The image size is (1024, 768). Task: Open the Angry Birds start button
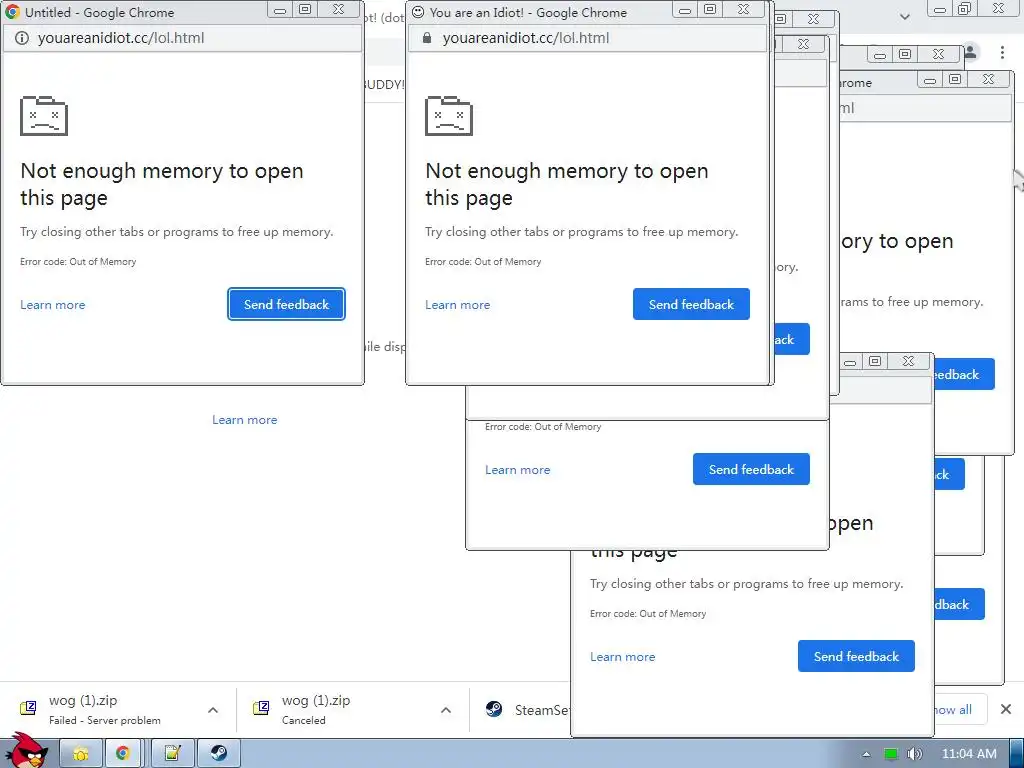(x=25, y=751)
